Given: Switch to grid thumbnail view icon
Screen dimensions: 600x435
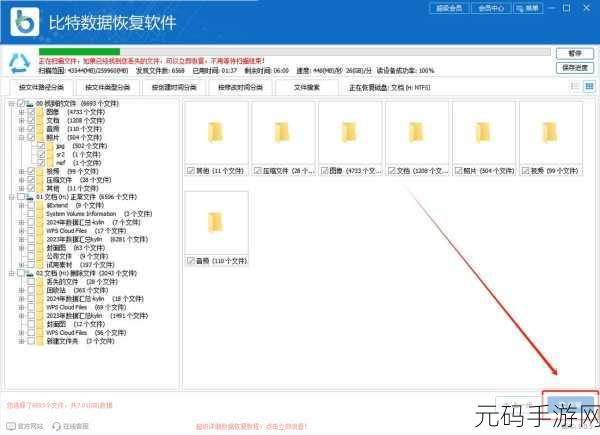Looking at the screenshot, I should [x=589, y=86].
